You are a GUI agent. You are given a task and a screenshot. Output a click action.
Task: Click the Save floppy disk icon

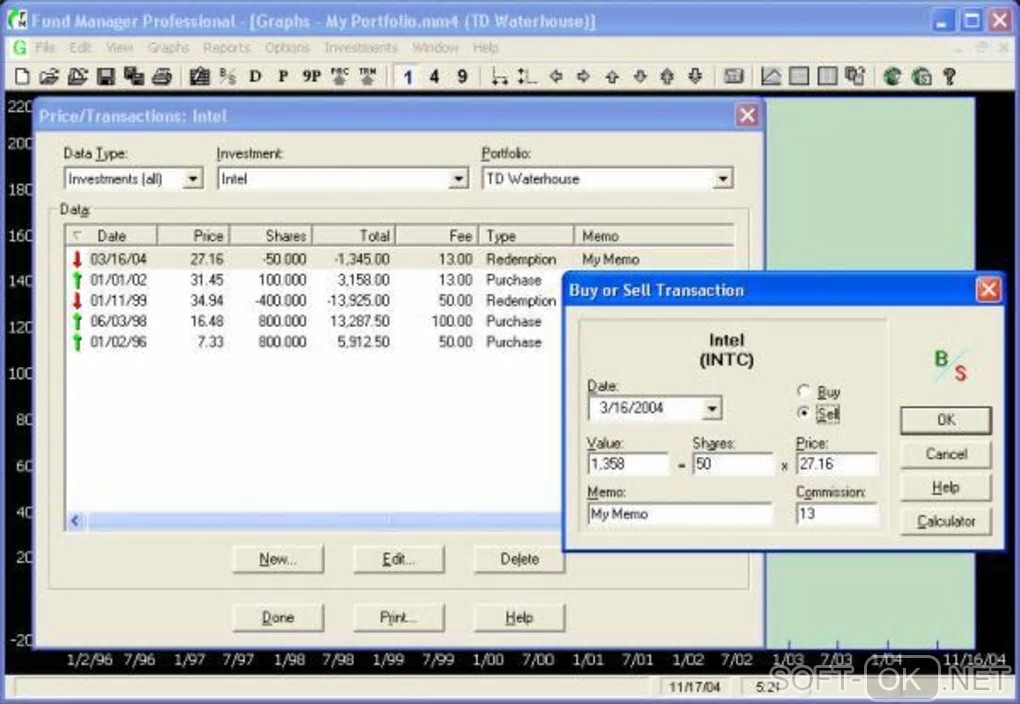[x=105, y=77]
